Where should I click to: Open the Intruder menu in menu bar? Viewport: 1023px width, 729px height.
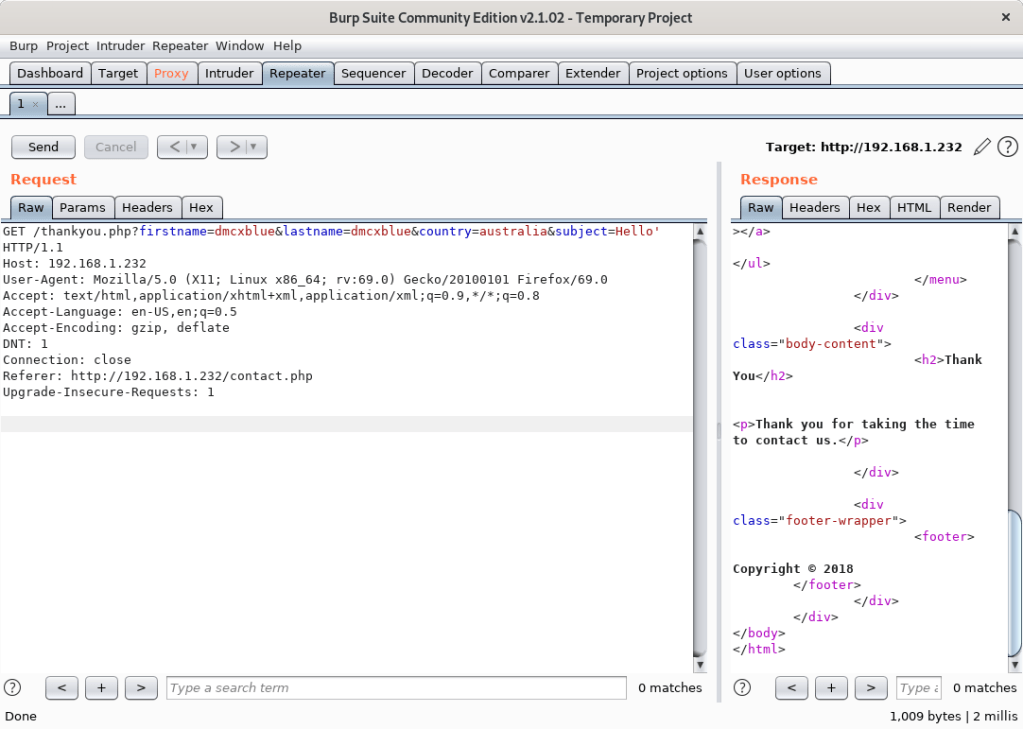pos(120,46)
